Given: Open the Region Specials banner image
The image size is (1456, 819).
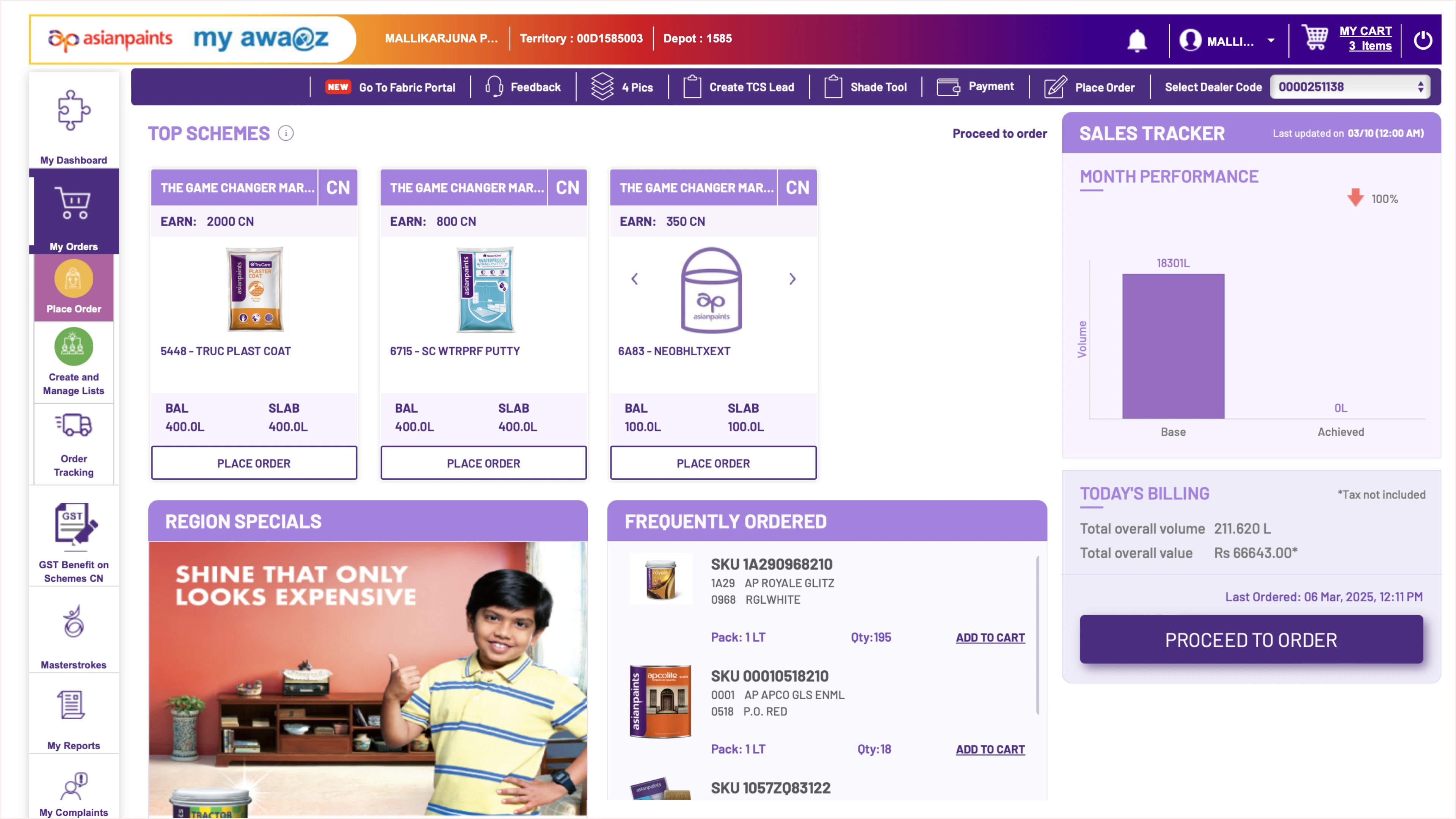Looking at the screenshot, I should [x=368, y=679].
